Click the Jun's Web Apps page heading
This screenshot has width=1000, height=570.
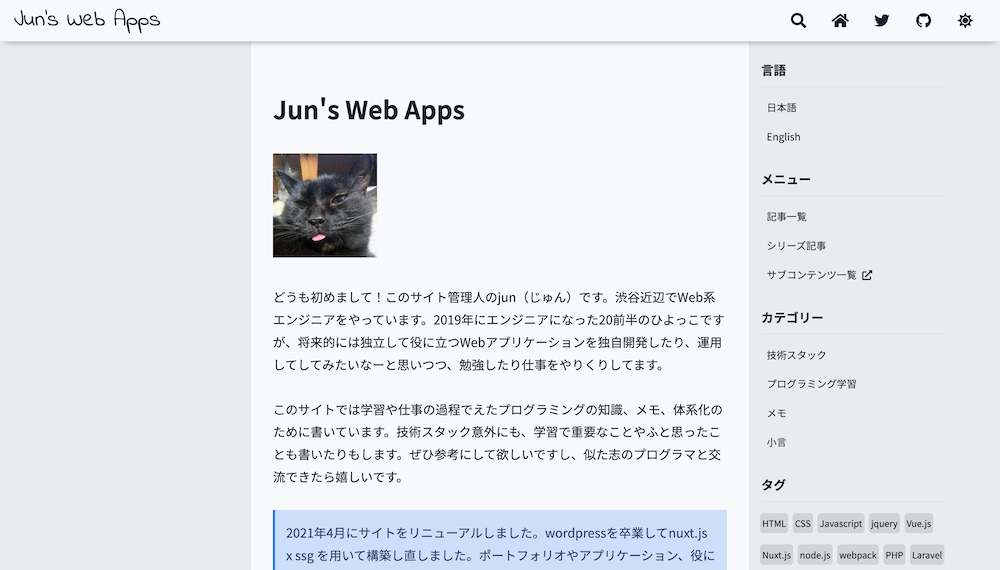click(x=369, y=110)
